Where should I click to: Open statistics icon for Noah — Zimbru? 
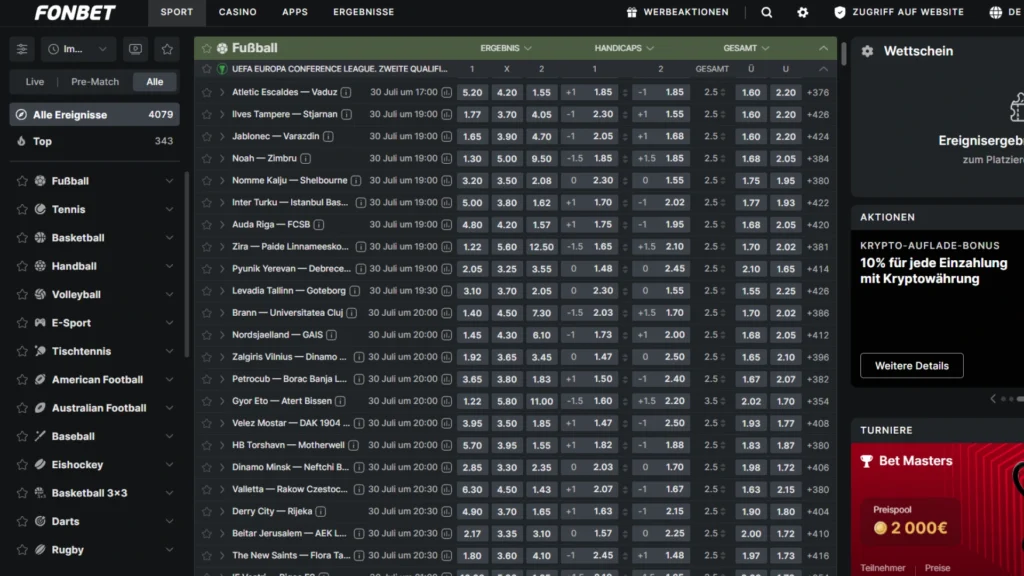tap(447, 159)
